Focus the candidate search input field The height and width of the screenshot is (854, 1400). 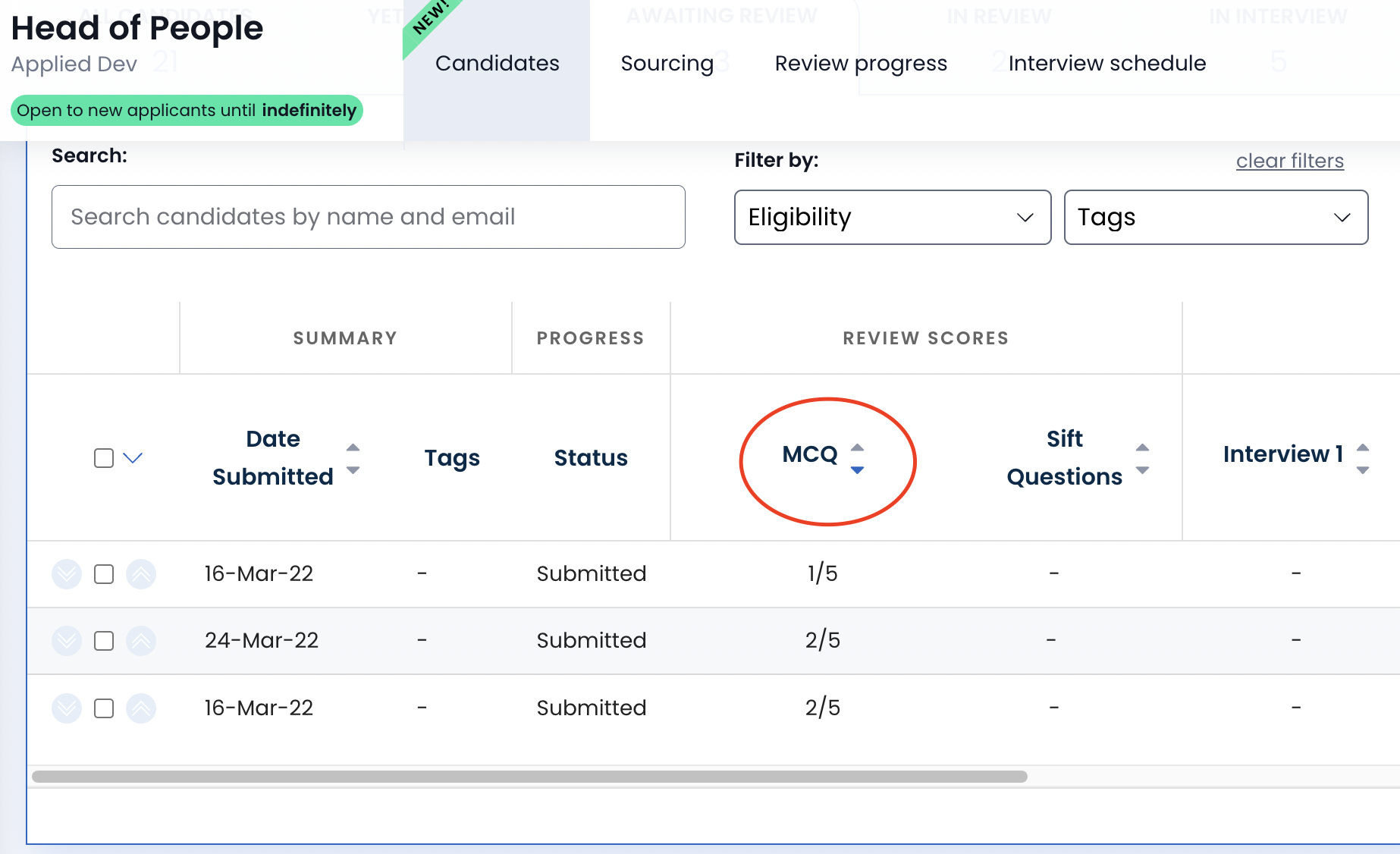pos(368,217)
